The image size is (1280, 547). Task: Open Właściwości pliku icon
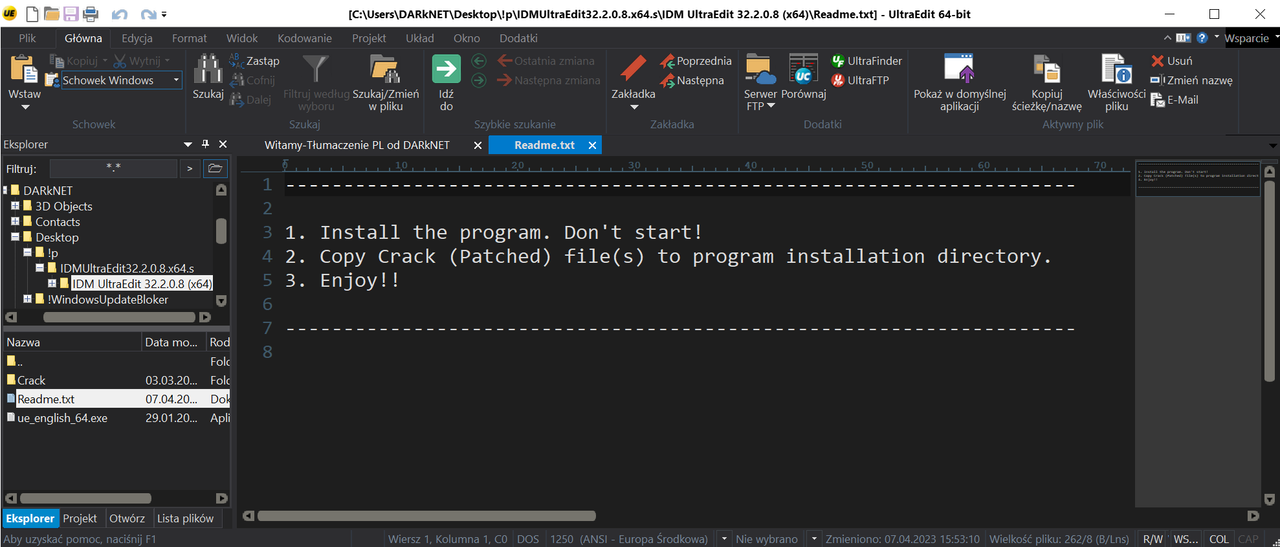[x=1117, y=69]
